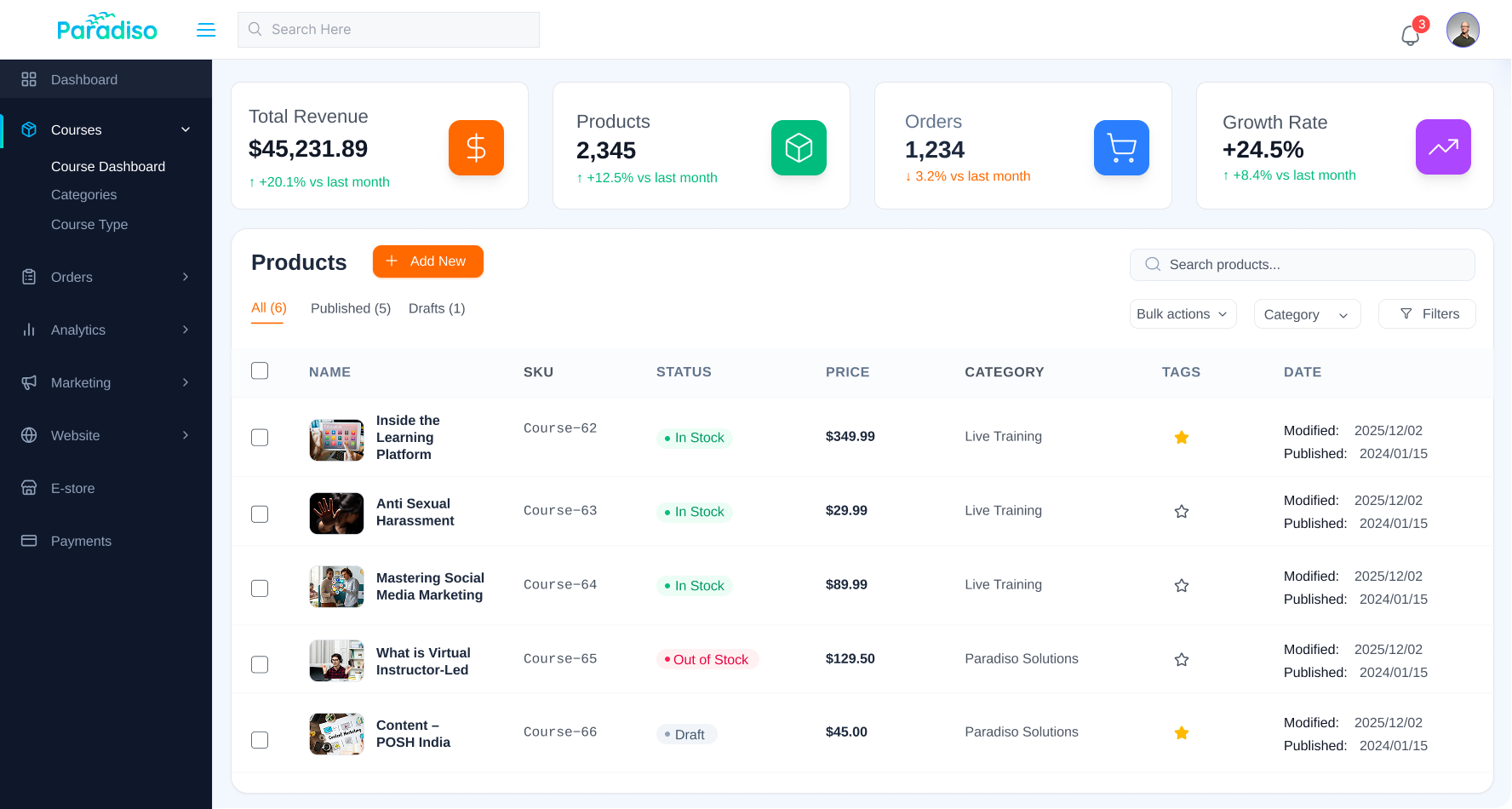
Task: Open the Bulk actions dropdown
Action: 1182,314
